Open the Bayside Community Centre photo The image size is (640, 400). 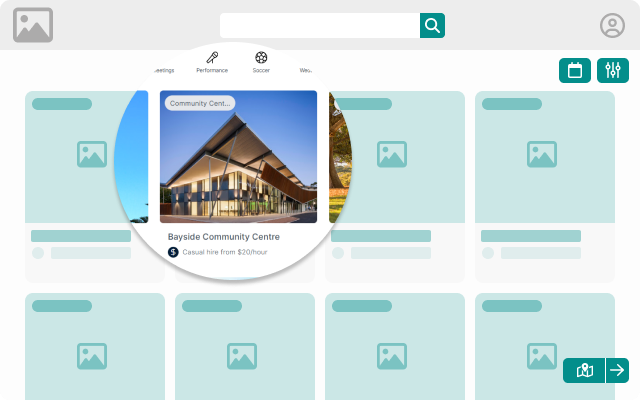pos(238,157)
